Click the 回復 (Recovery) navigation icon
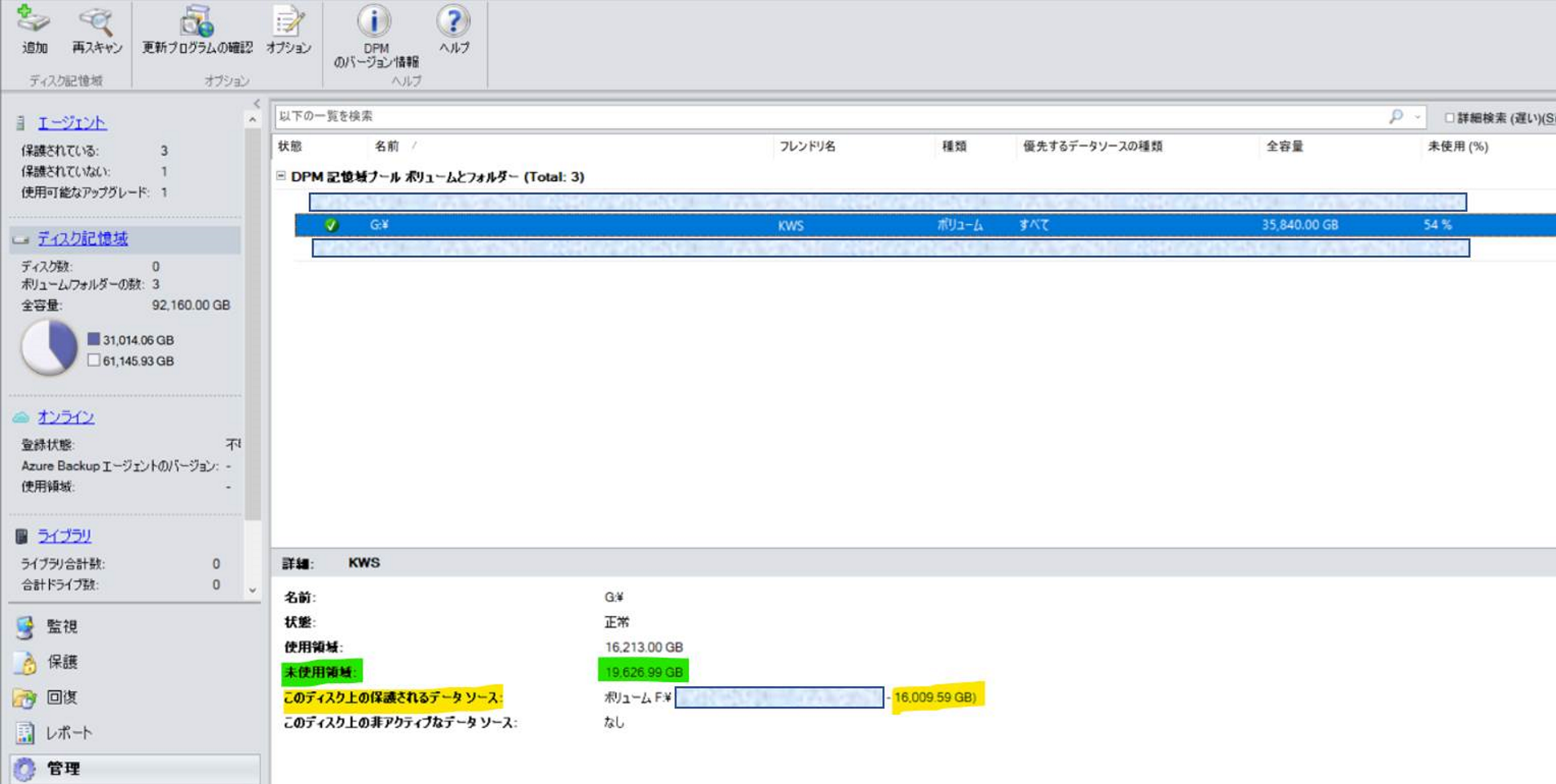Viewport: 1556px width, 784px height. point(24,698)
